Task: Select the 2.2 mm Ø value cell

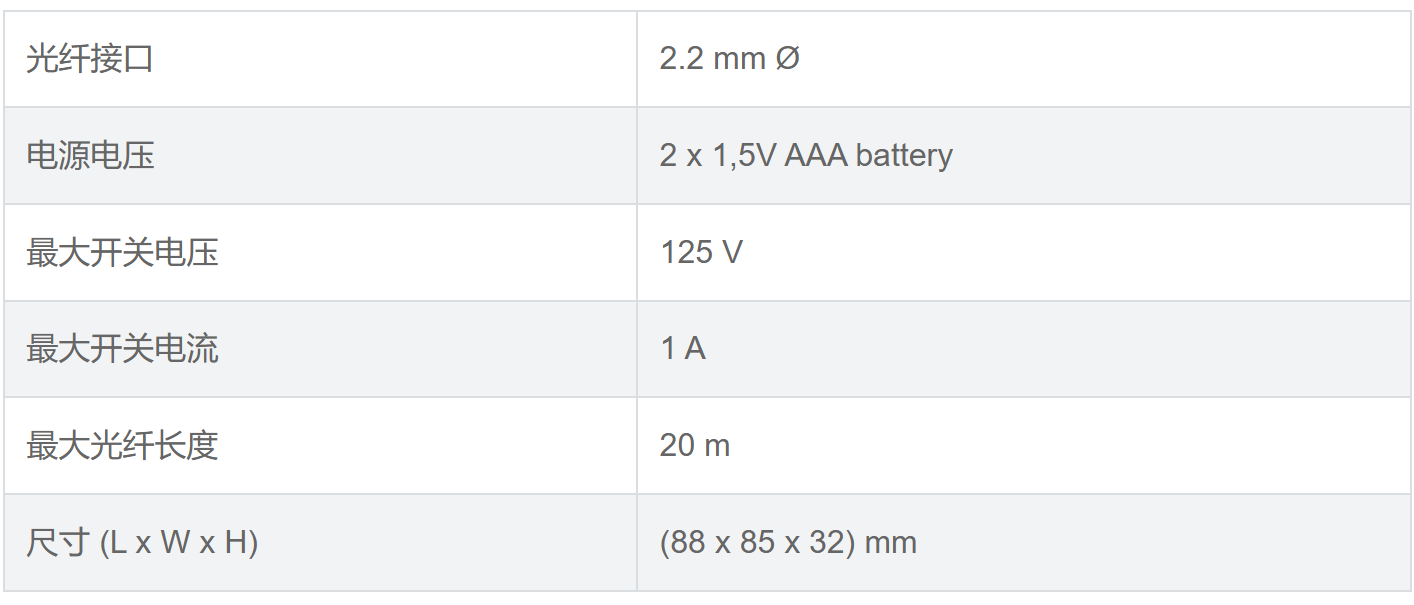Action: [x=729, y=59]
